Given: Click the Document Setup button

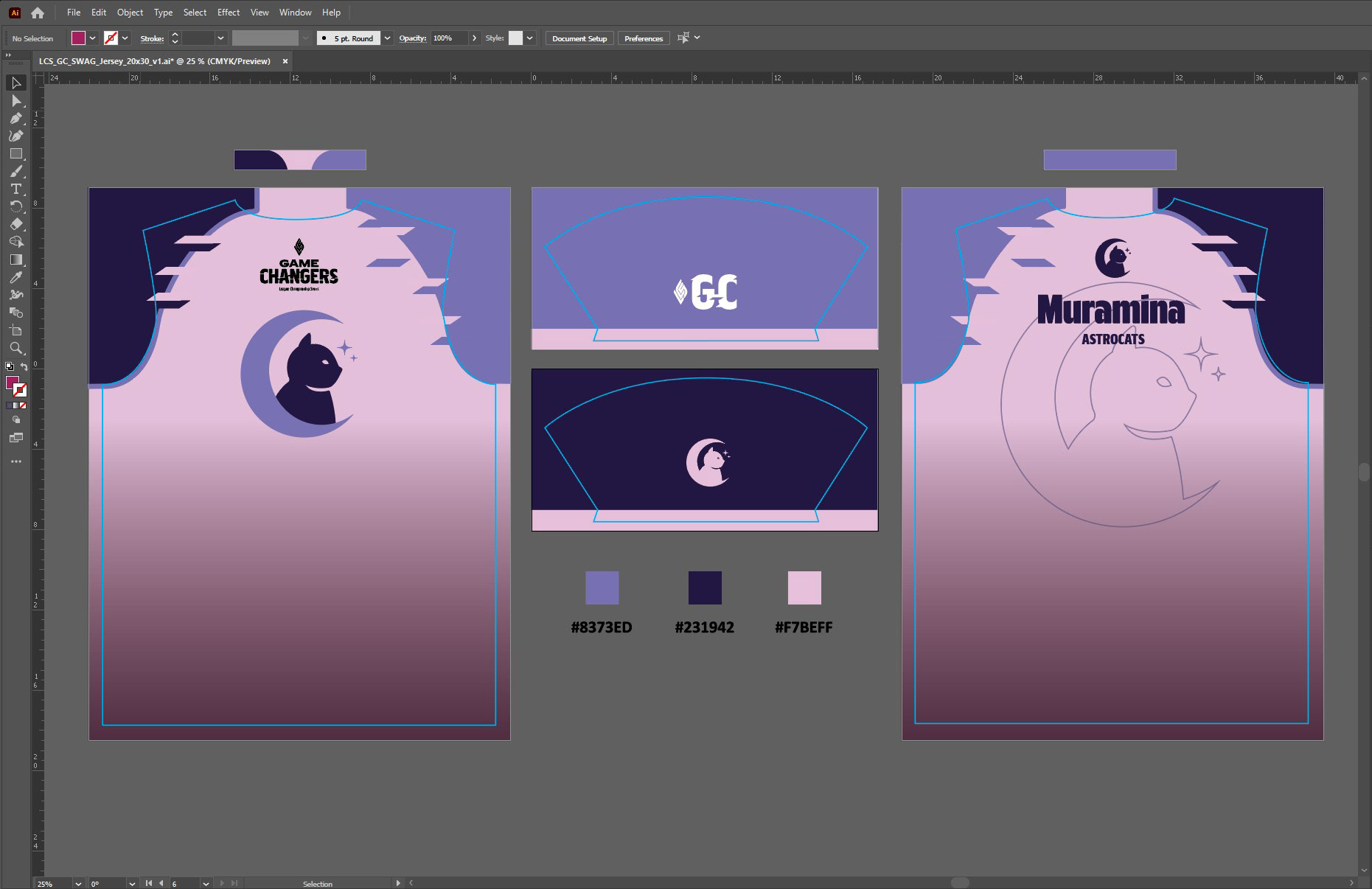Looking at the screenshot, I should pos(579,38).
